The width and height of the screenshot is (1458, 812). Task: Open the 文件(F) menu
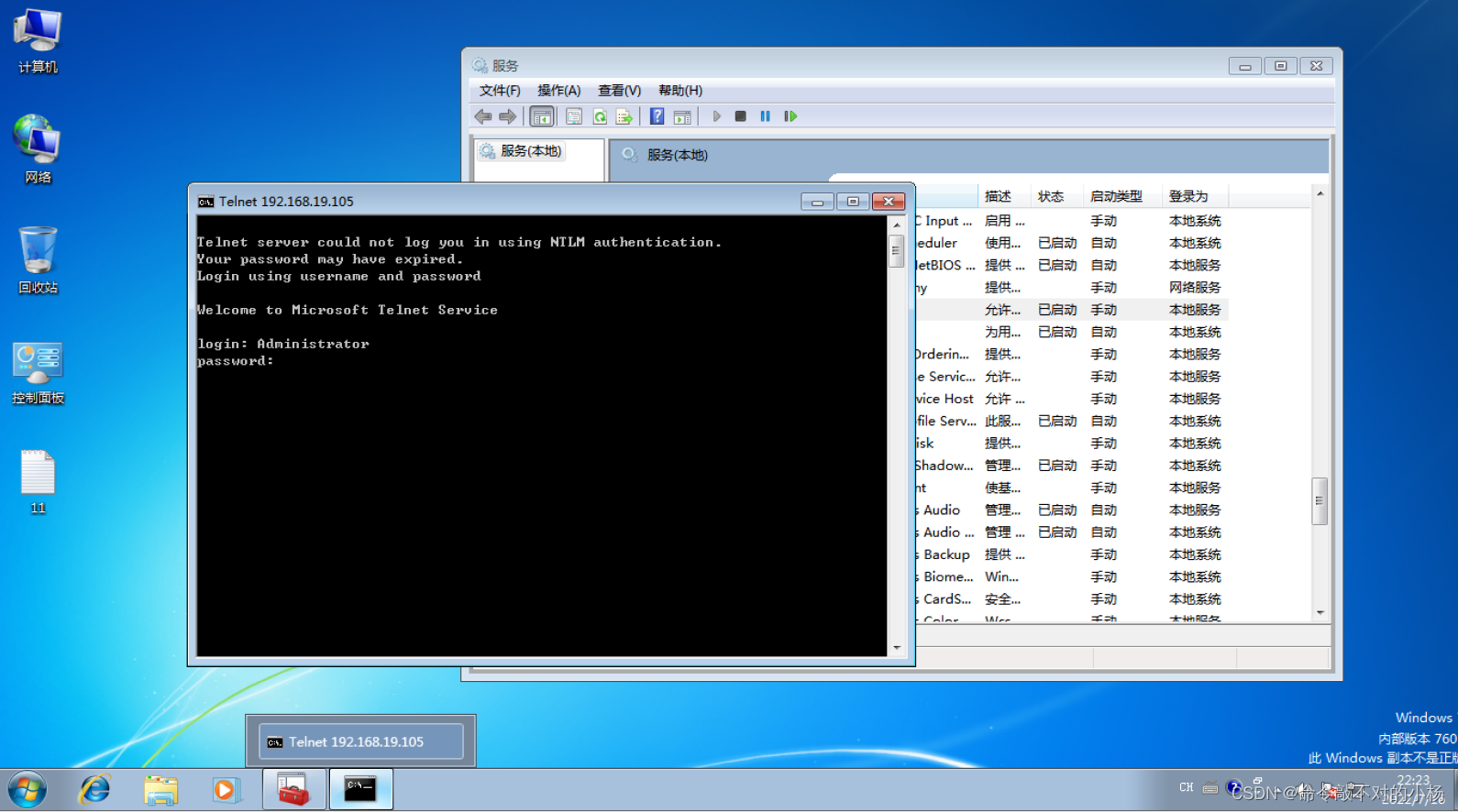500,91
